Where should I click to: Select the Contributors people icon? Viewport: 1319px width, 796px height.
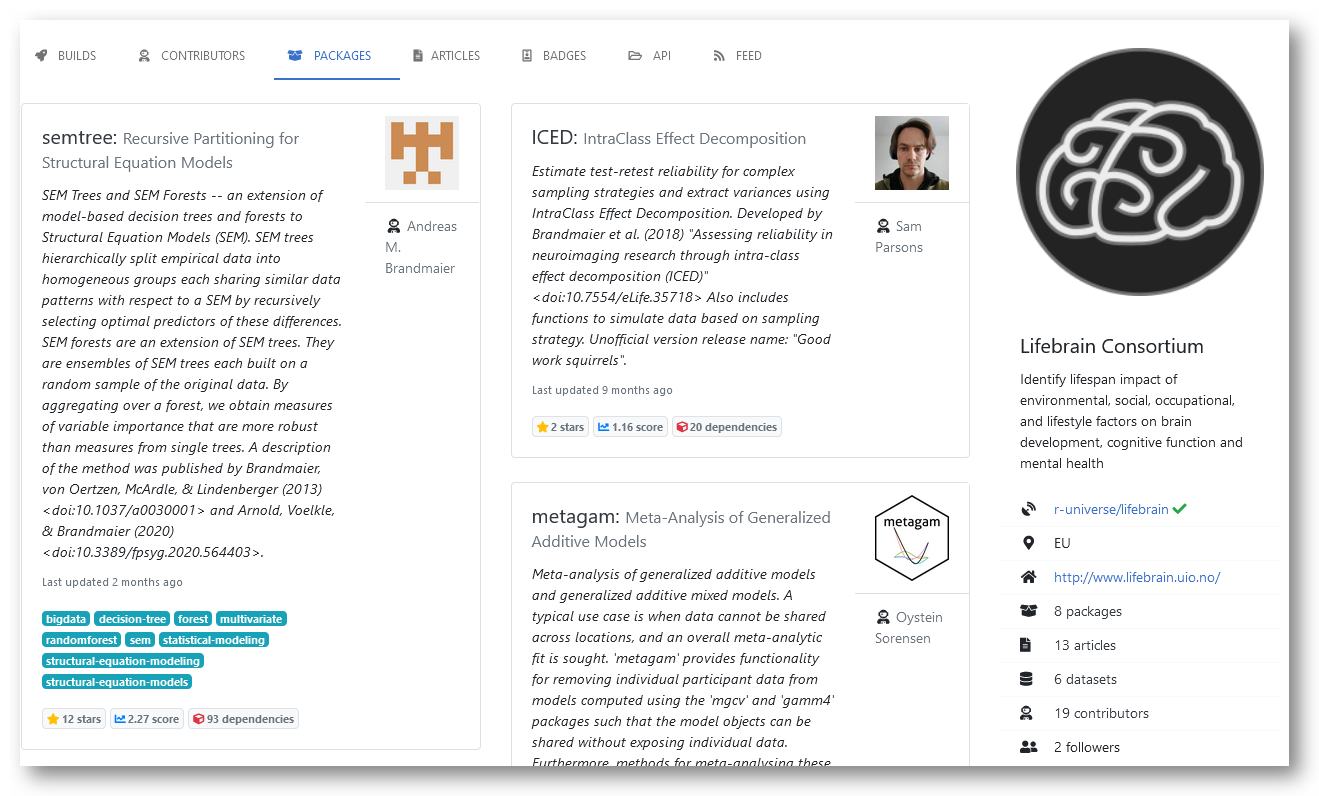click(x=145, y=56)
